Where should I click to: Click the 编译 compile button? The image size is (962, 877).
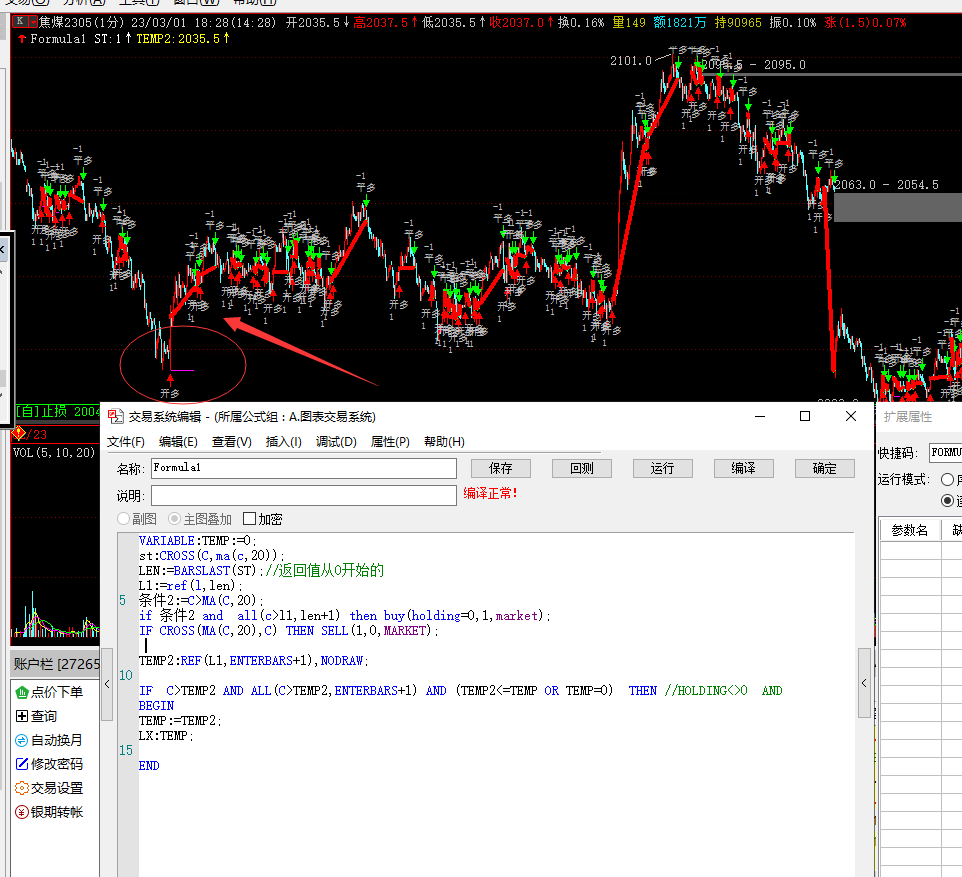tap(744, 468)
